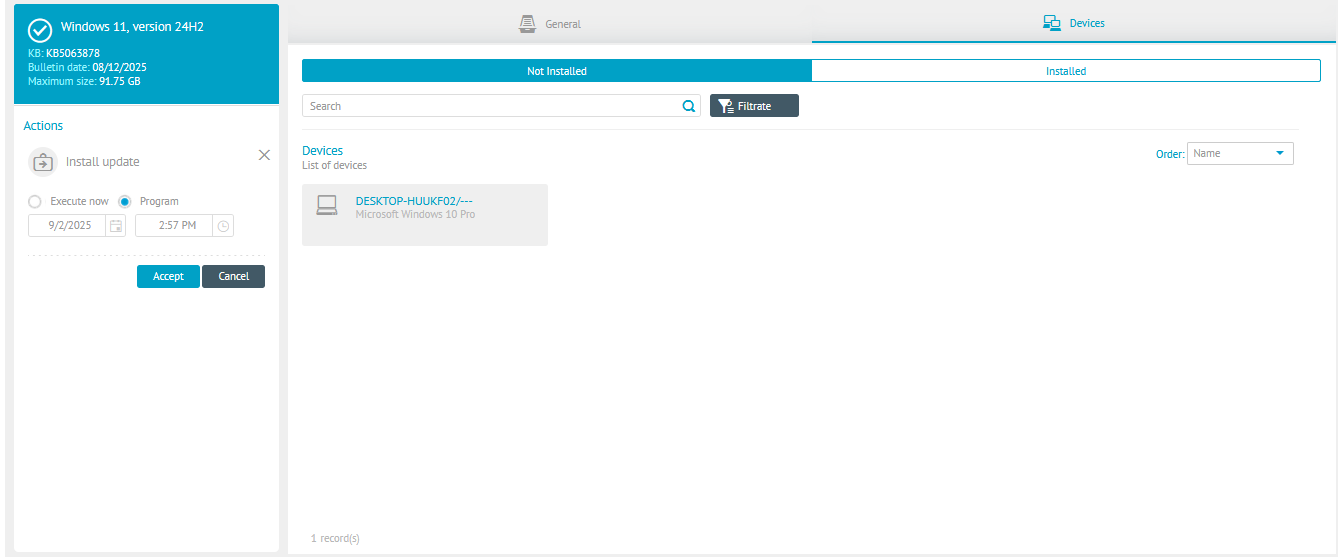
Task: Click the Maximum size 91.75 GB text
Action: pyautogui.click(x=84, y=81)
